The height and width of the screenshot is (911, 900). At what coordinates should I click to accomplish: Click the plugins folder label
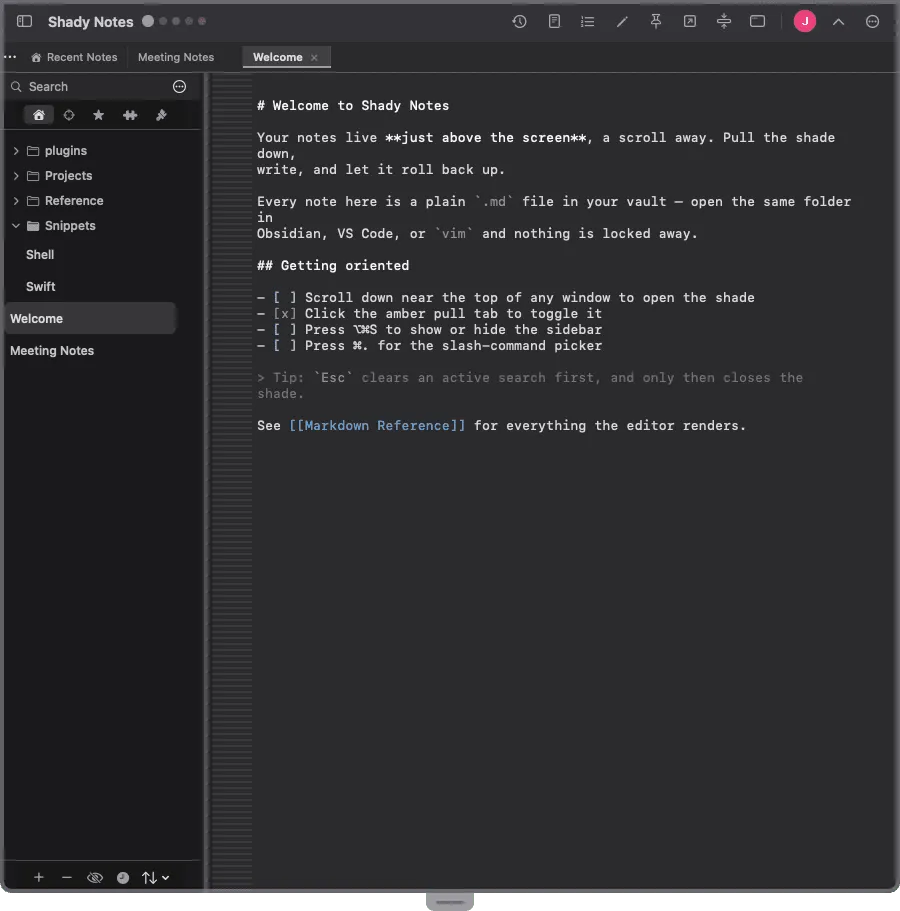point(66,151)
